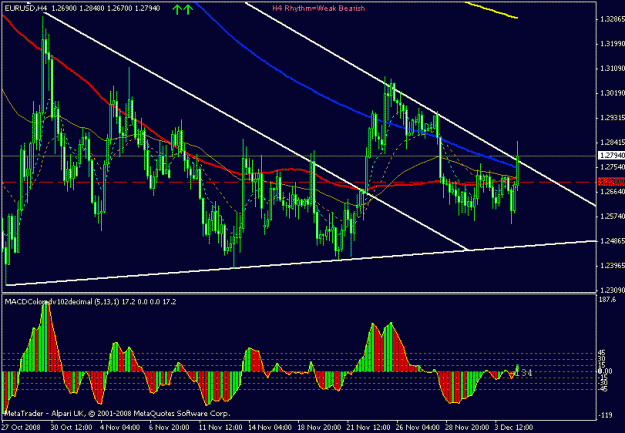Viewport: 625px width, 433px height.
Task: Click the 21 Nov 12:00 time label
Action: tap(369, 427)
